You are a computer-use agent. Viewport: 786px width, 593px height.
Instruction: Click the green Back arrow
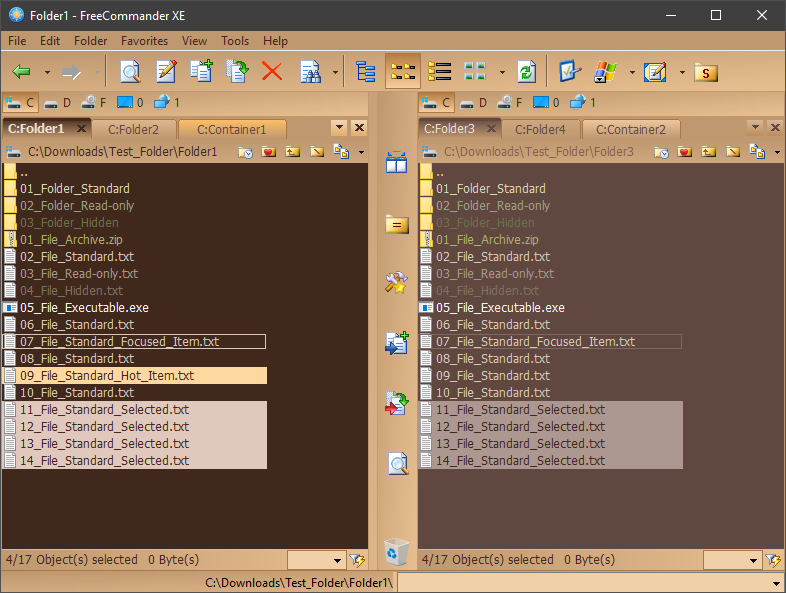22,72
